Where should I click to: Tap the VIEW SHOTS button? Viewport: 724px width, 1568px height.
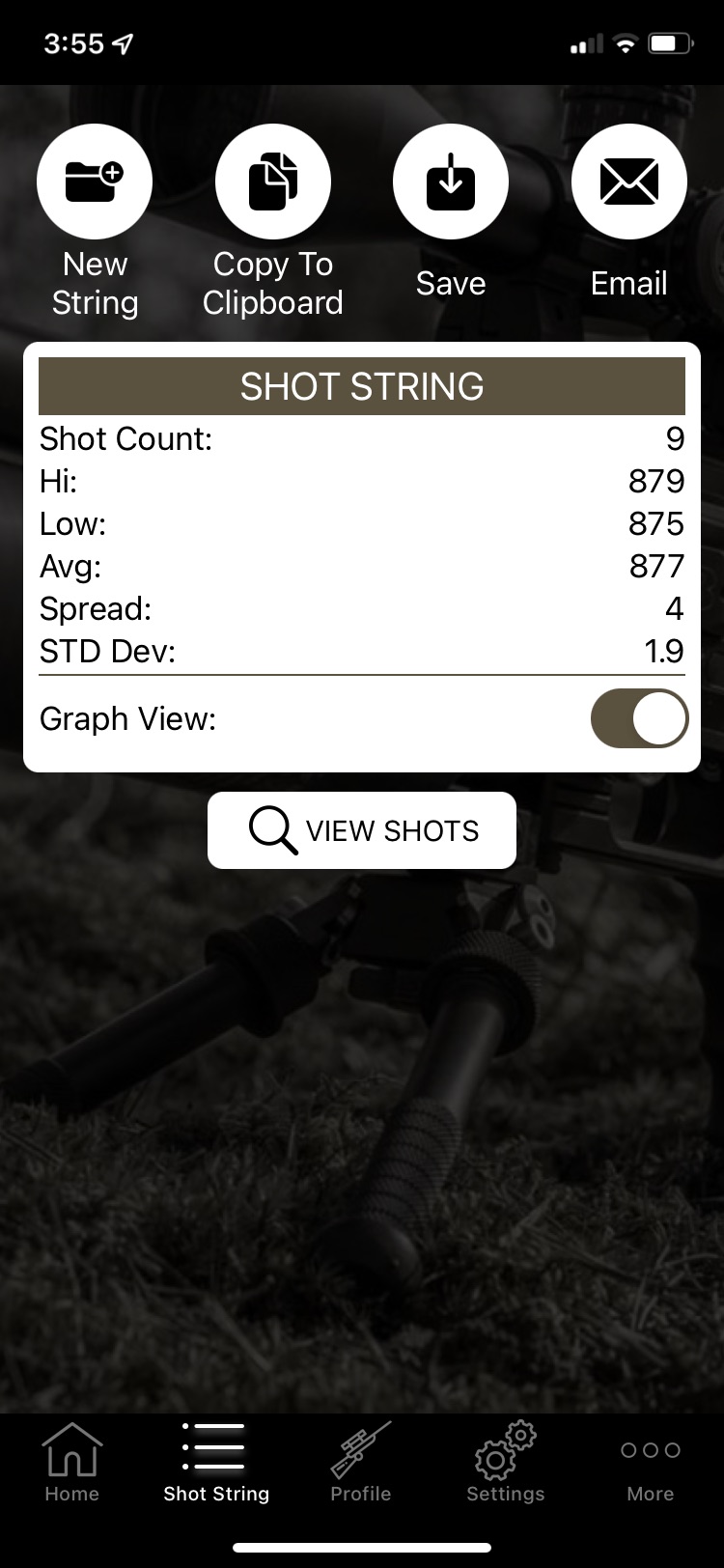pos(362,830)
